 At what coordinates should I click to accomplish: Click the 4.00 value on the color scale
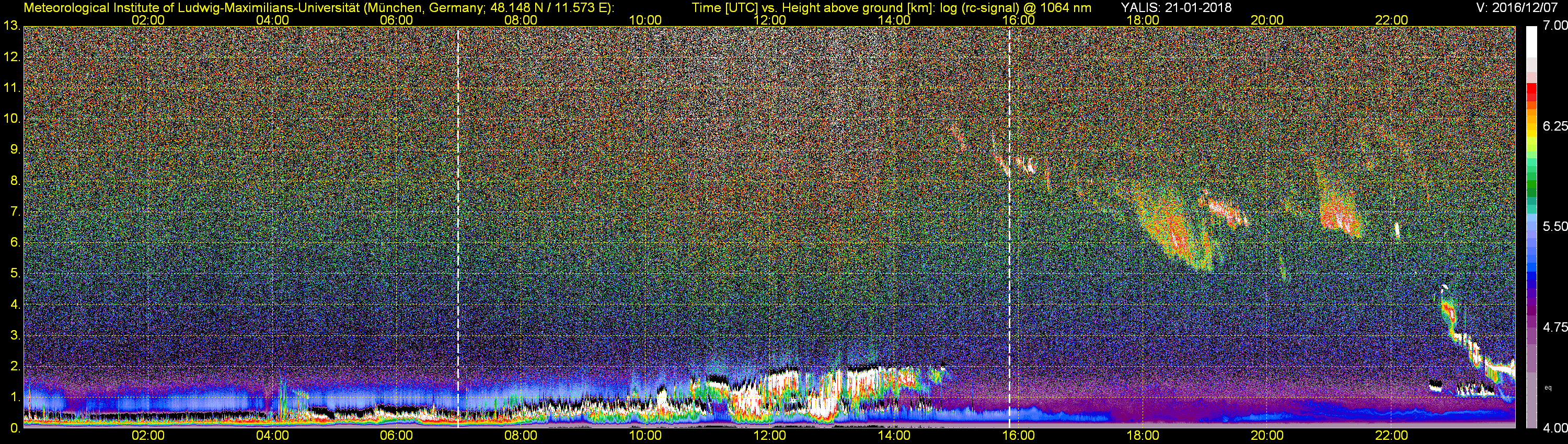[1555, 428]
